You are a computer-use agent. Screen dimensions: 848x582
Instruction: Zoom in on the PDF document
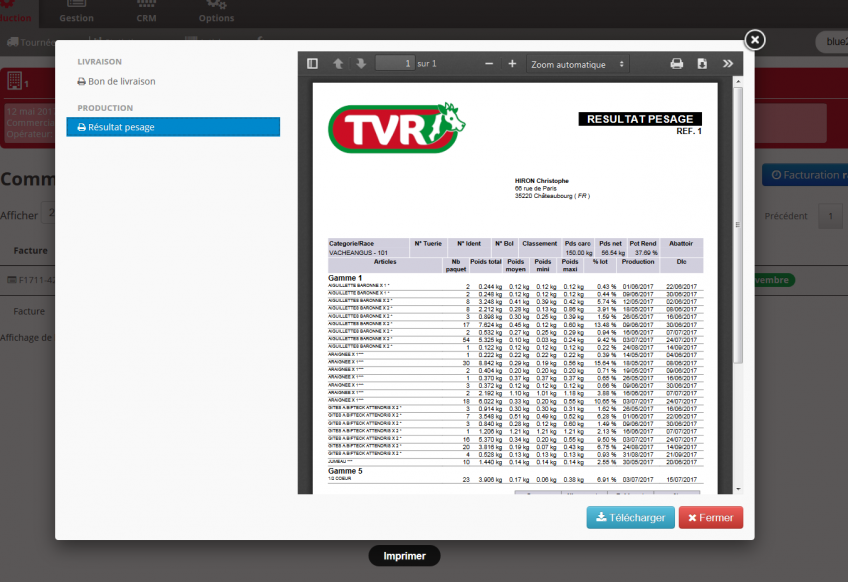[512, 64]
